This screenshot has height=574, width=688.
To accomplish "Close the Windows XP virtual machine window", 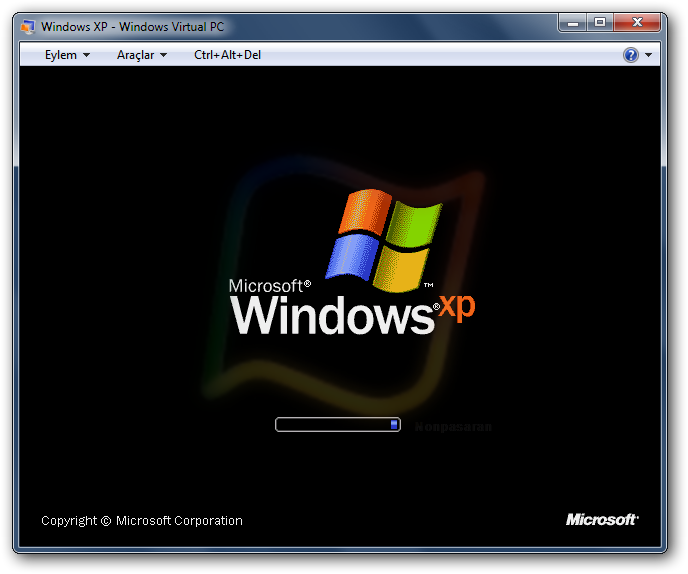I will pyautogui.click(x=637, y=23).
